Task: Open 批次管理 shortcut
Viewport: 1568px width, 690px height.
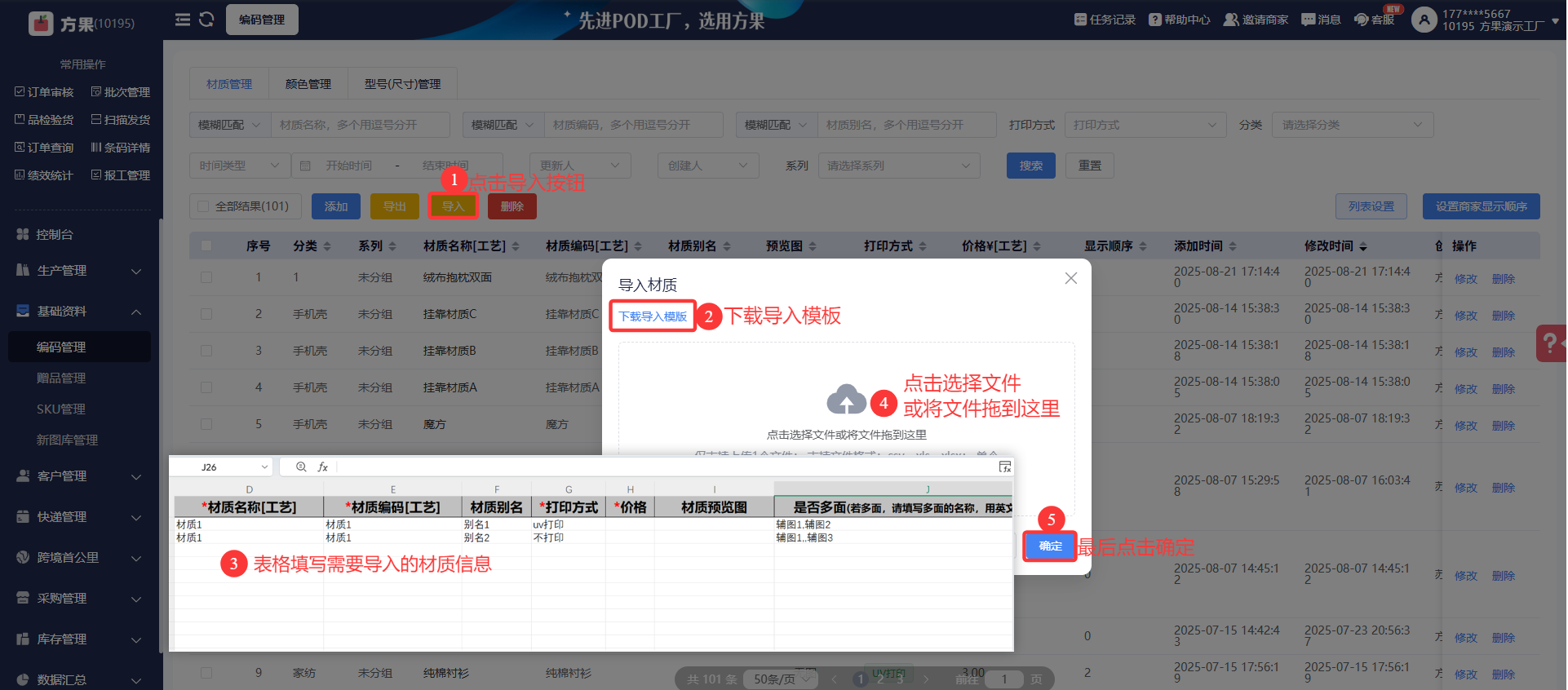Action: 121,92
